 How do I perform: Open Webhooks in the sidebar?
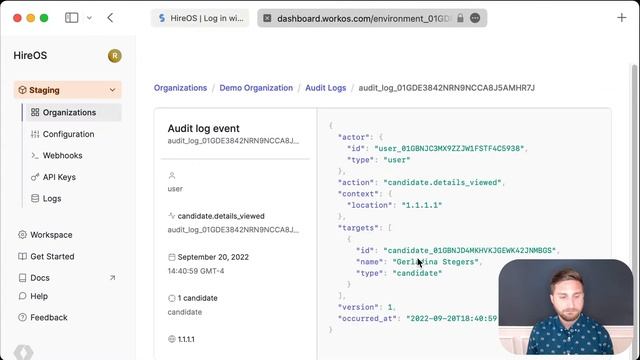(x=57, y=156)
